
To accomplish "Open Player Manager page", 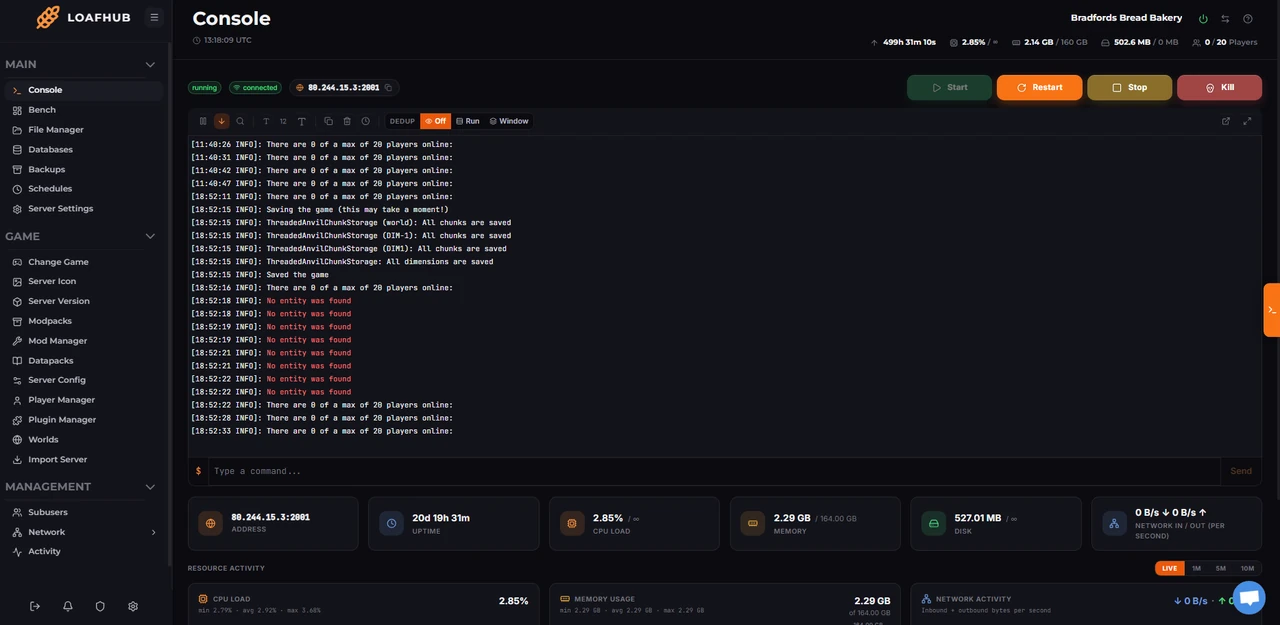I will click(84, 400).
